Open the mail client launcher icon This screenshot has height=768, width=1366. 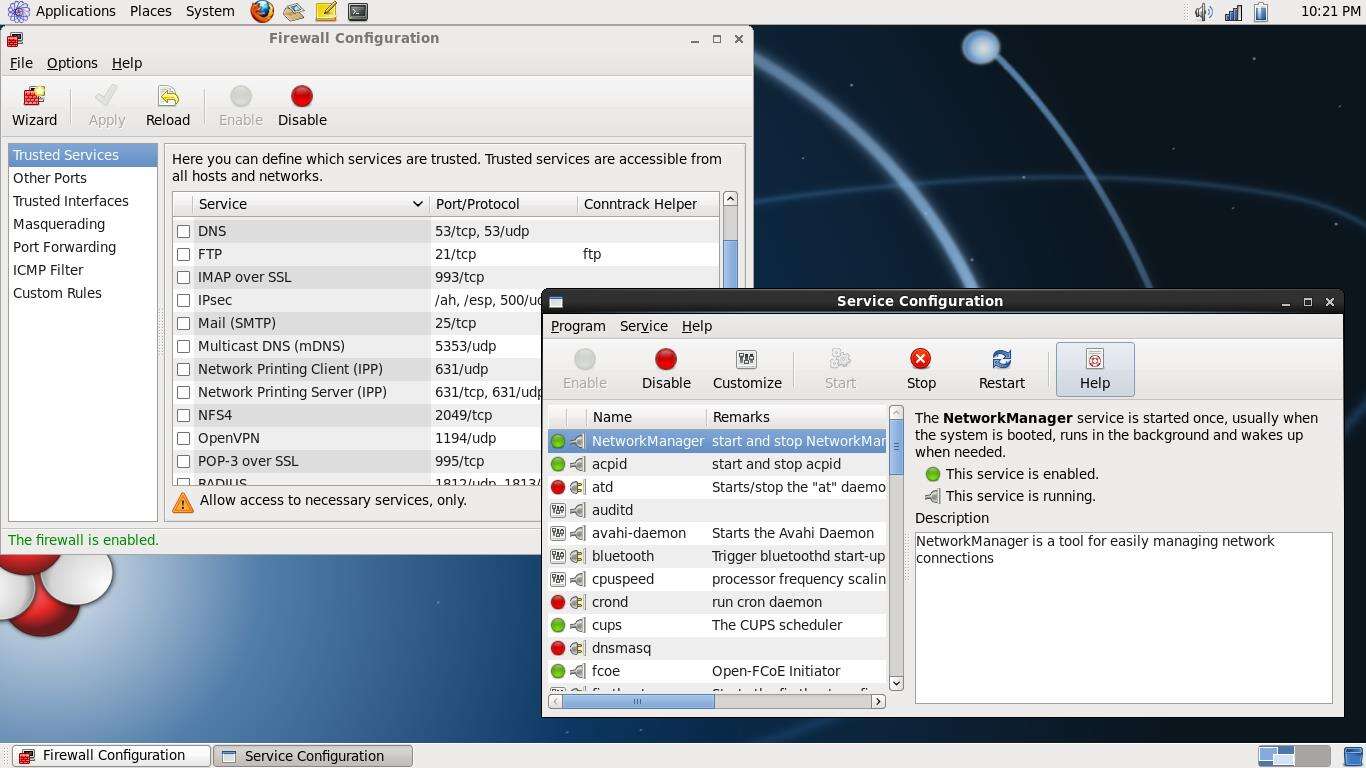294,12
